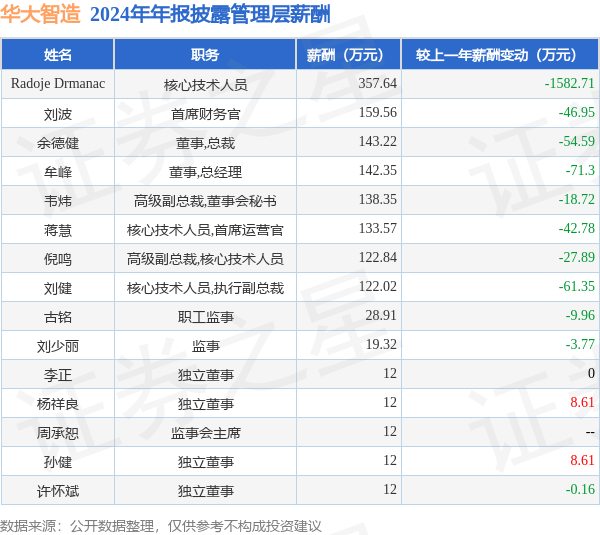Click the name 孙健
This screenshot has height=535, width=600.
(58, 462)
